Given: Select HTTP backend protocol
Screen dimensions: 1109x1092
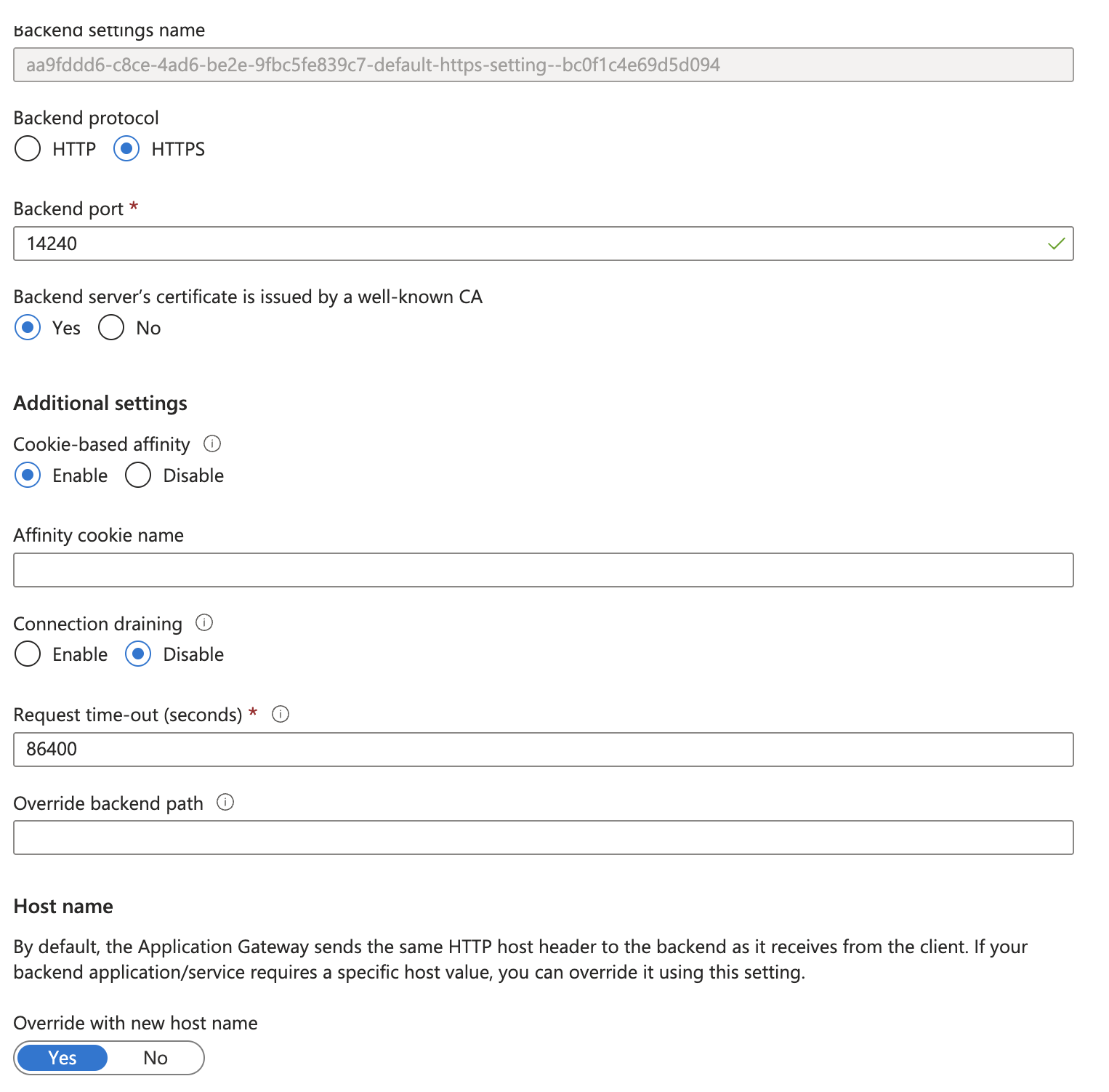Looking at the screenshot, I should [28, 149].
